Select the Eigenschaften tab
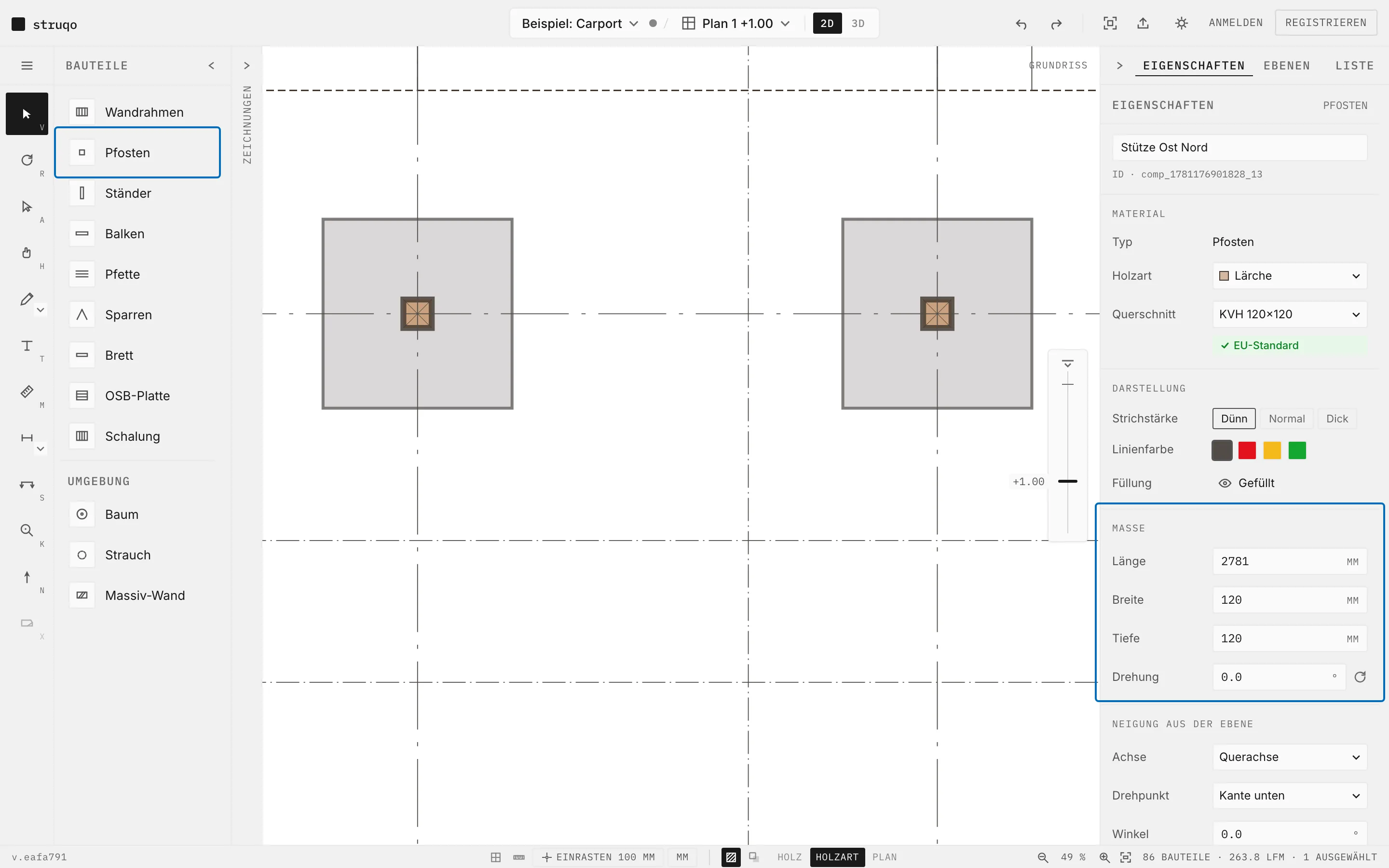Viewport: 1389px width, 868px height. (1194, 66)
